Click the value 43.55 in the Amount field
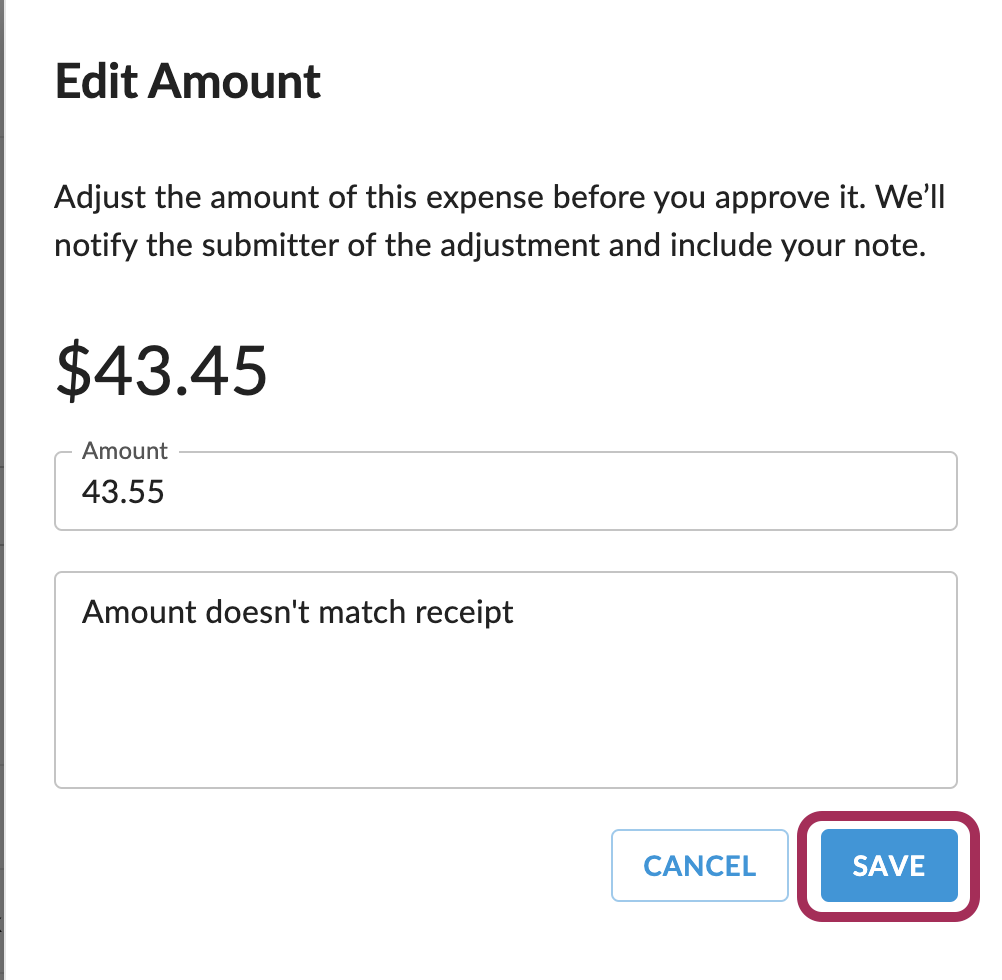Screen dimensions: 1002x980 (123, 491)
